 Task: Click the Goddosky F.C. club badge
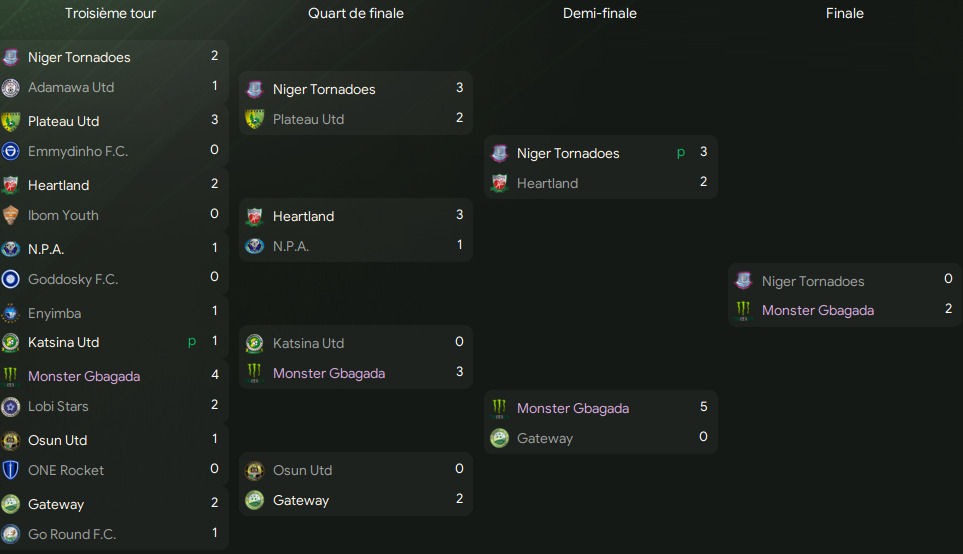(11, 279)
